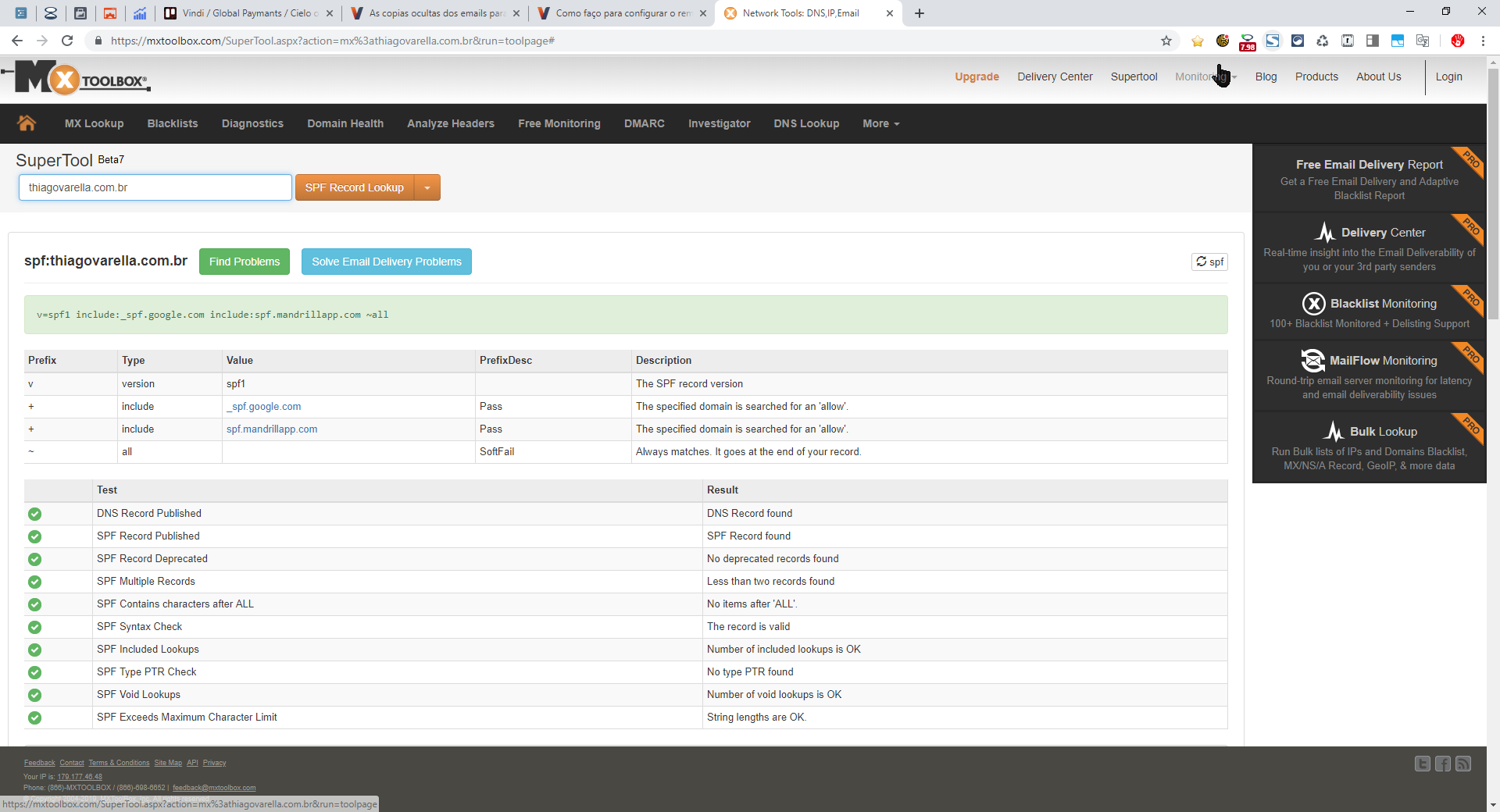Open the Terms & Conditions footer link
Image resolution: width=1500 pixels, height=812 pixels.
point(119,763)
